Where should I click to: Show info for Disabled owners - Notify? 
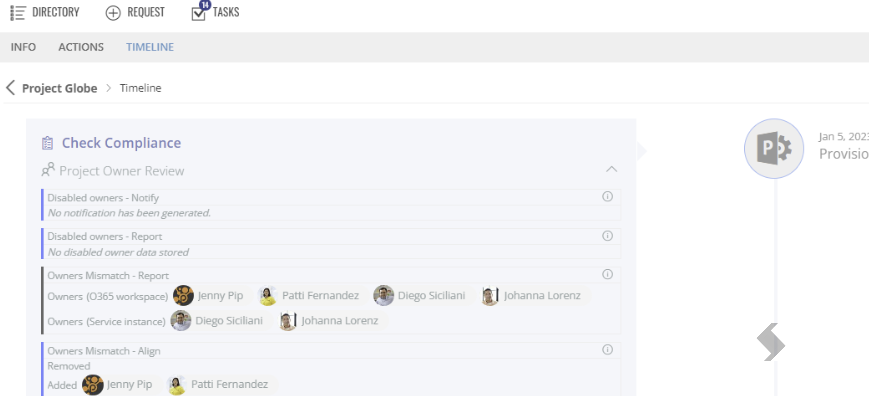pos(607,196)
